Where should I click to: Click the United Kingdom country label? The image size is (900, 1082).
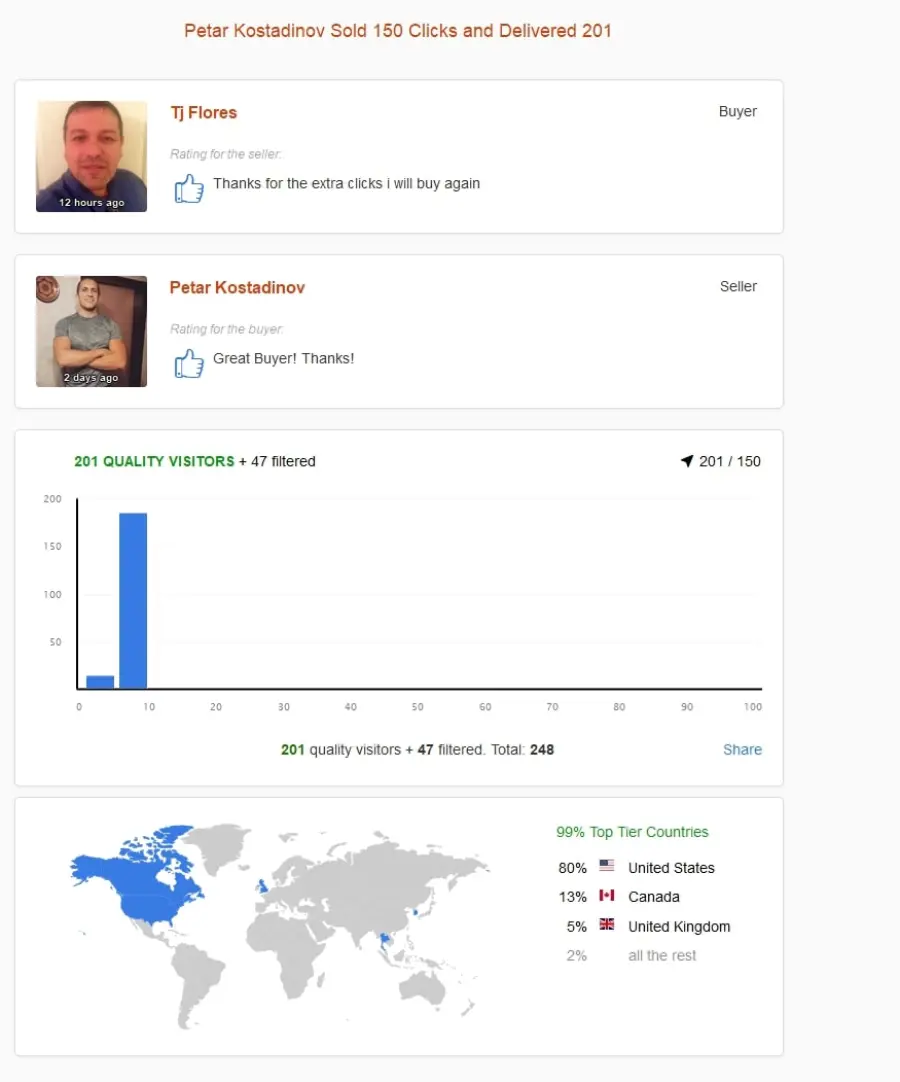tap(679, 927)
